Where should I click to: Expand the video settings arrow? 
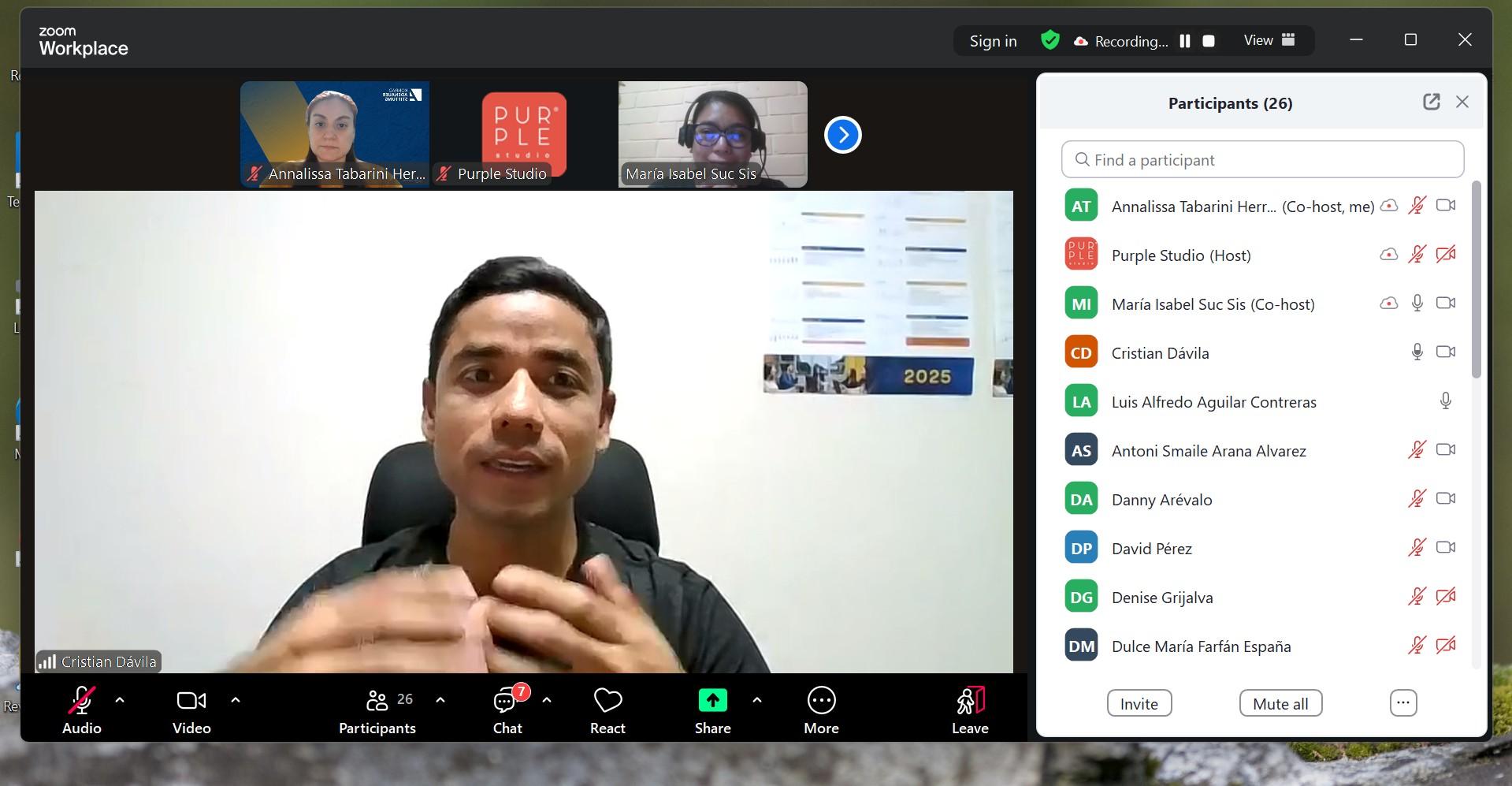point(236,700)
